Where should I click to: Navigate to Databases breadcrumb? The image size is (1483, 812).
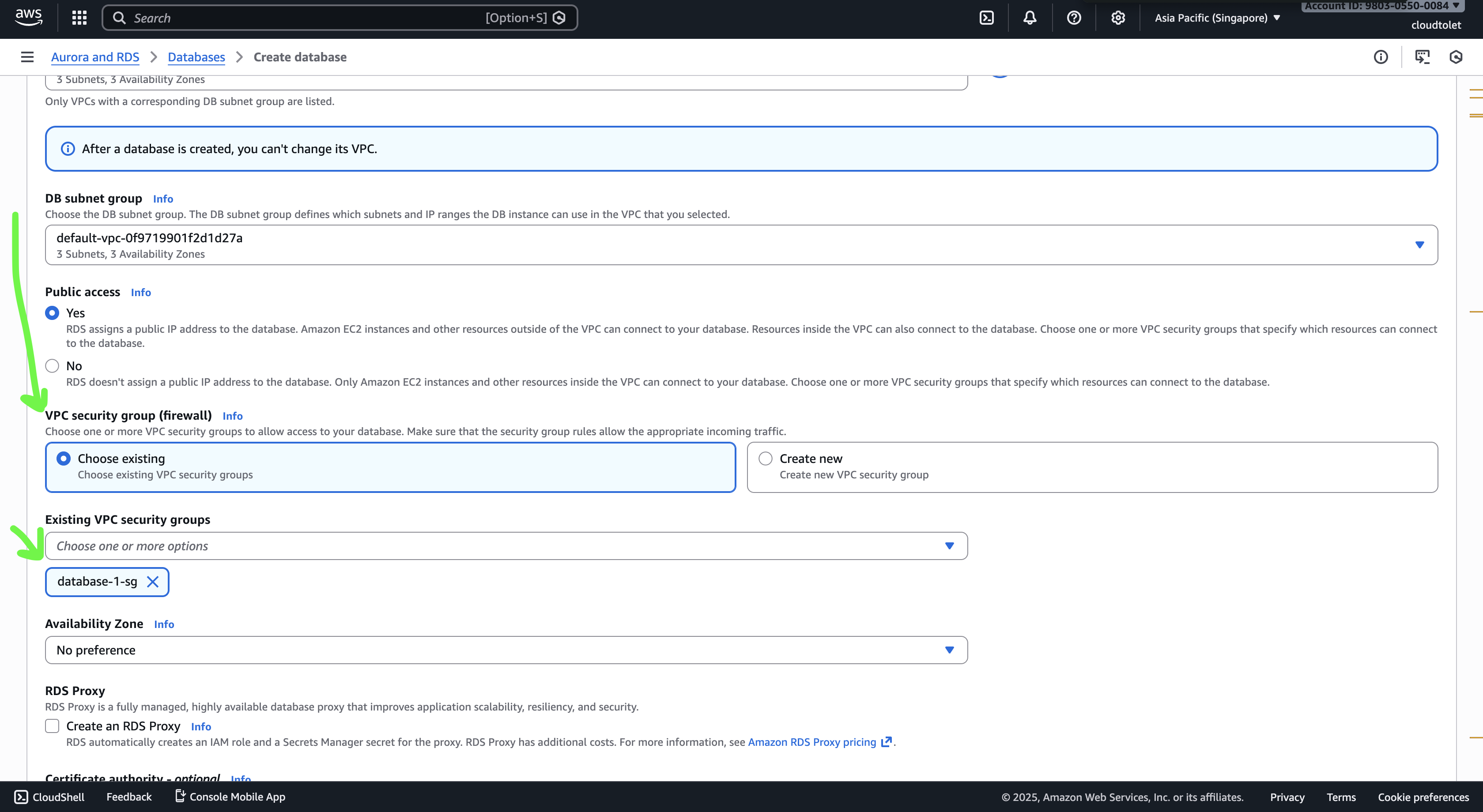click(196, 57)
